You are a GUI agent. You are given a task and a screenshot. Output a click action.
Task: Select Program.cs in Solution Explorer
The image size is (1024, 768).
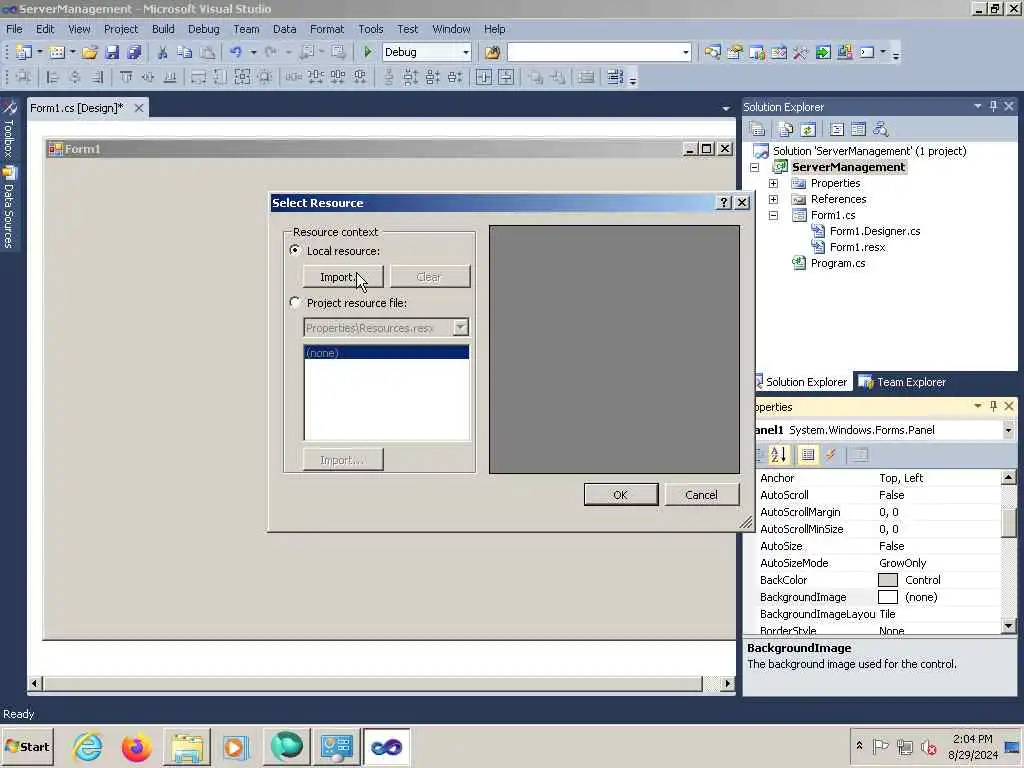[x=838, y=263]
